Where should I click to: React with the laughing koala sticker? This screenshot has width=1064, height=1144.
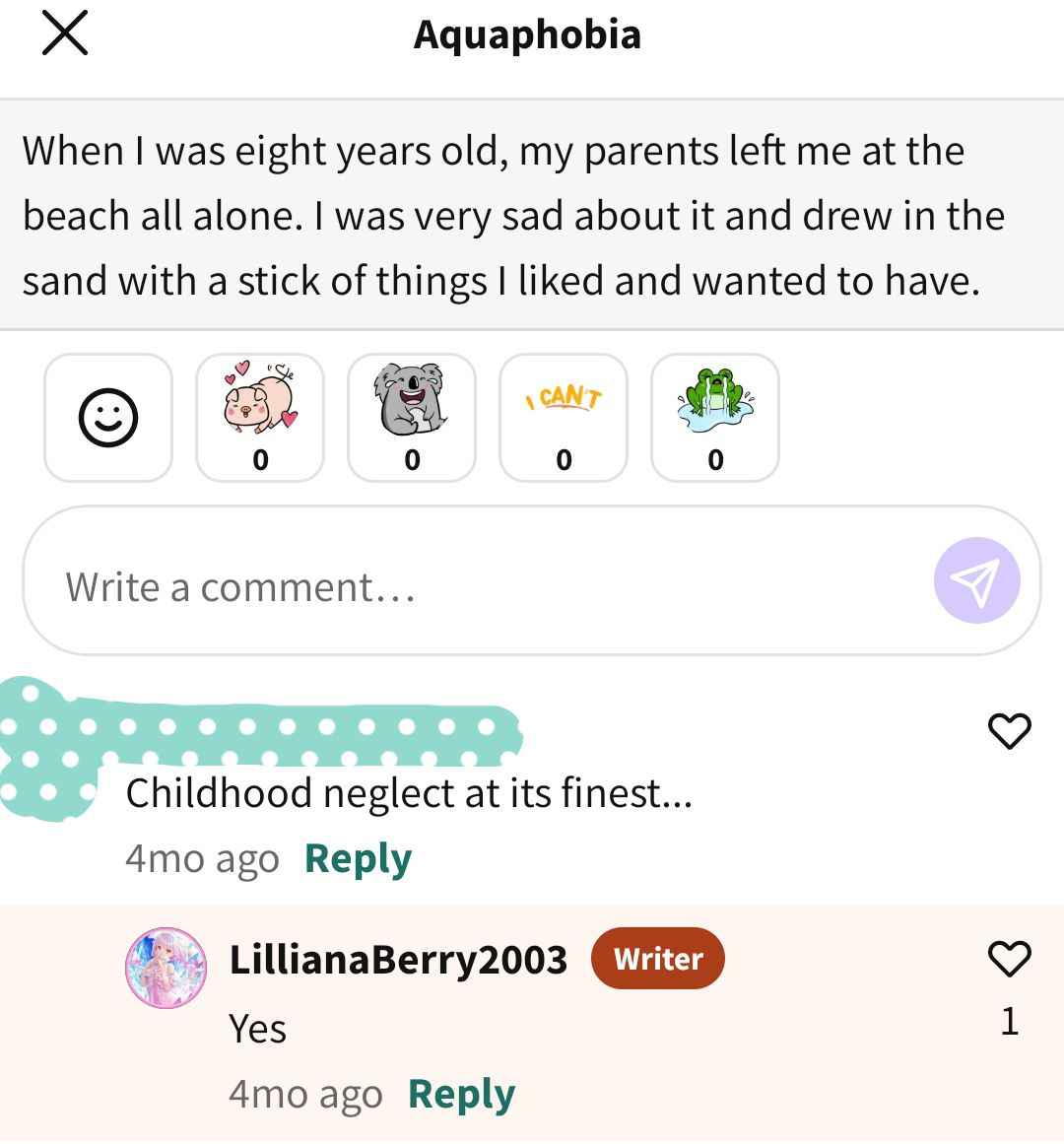click(x=411, y=418)
